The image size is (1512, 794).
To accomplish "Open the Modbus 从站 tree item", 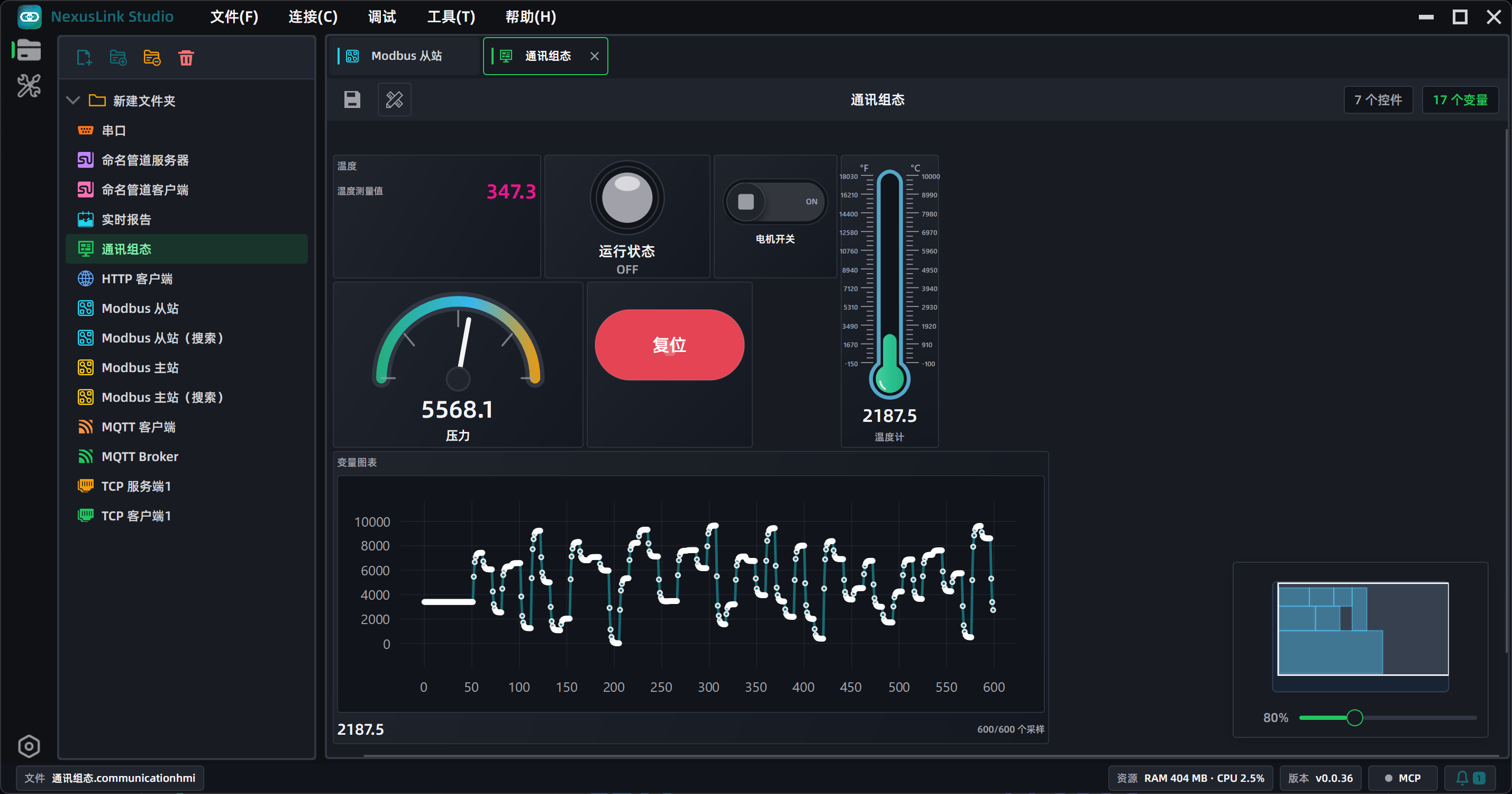I will click(x=187, y=308).
